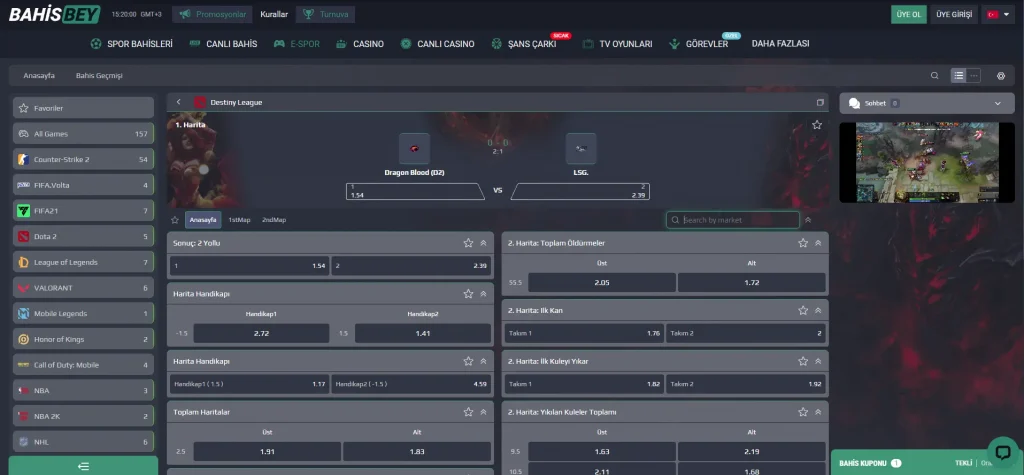The image size is (1024, 475).
Task: Open live chat support bubble
Action: (x=1003, y=452)
